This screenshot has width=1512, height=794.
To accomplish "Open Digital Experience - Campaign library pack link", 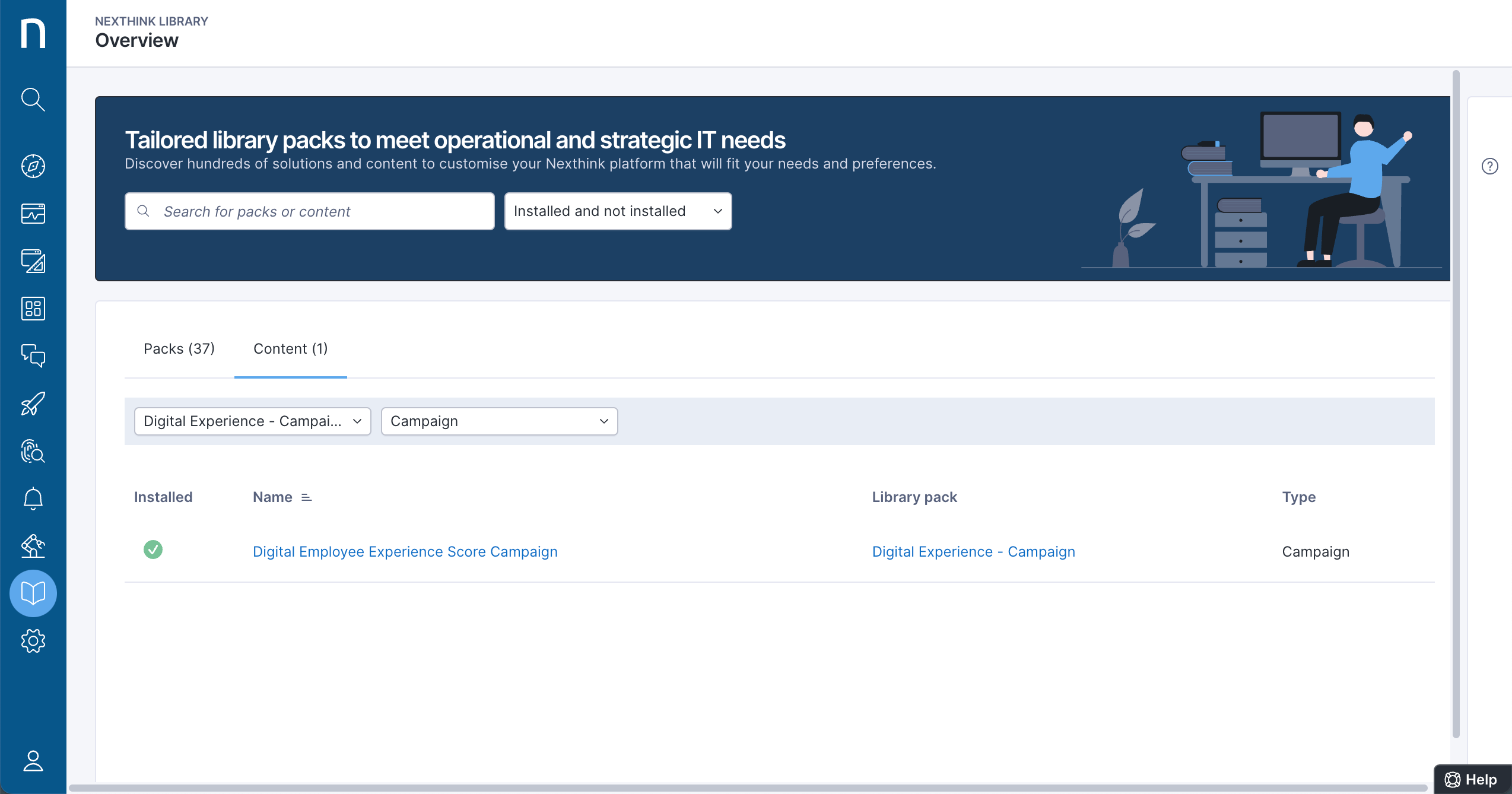I will click(973, 552).
